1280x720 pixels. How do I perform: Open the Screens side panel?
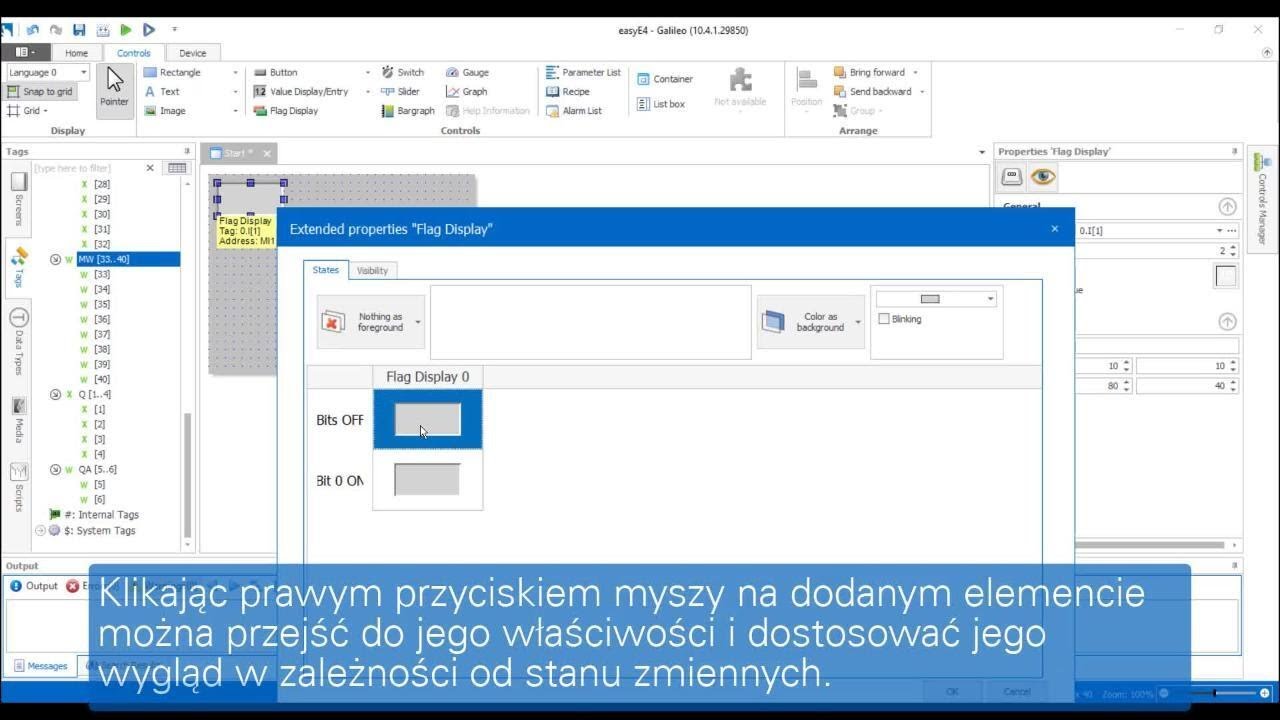coord(19,200)
